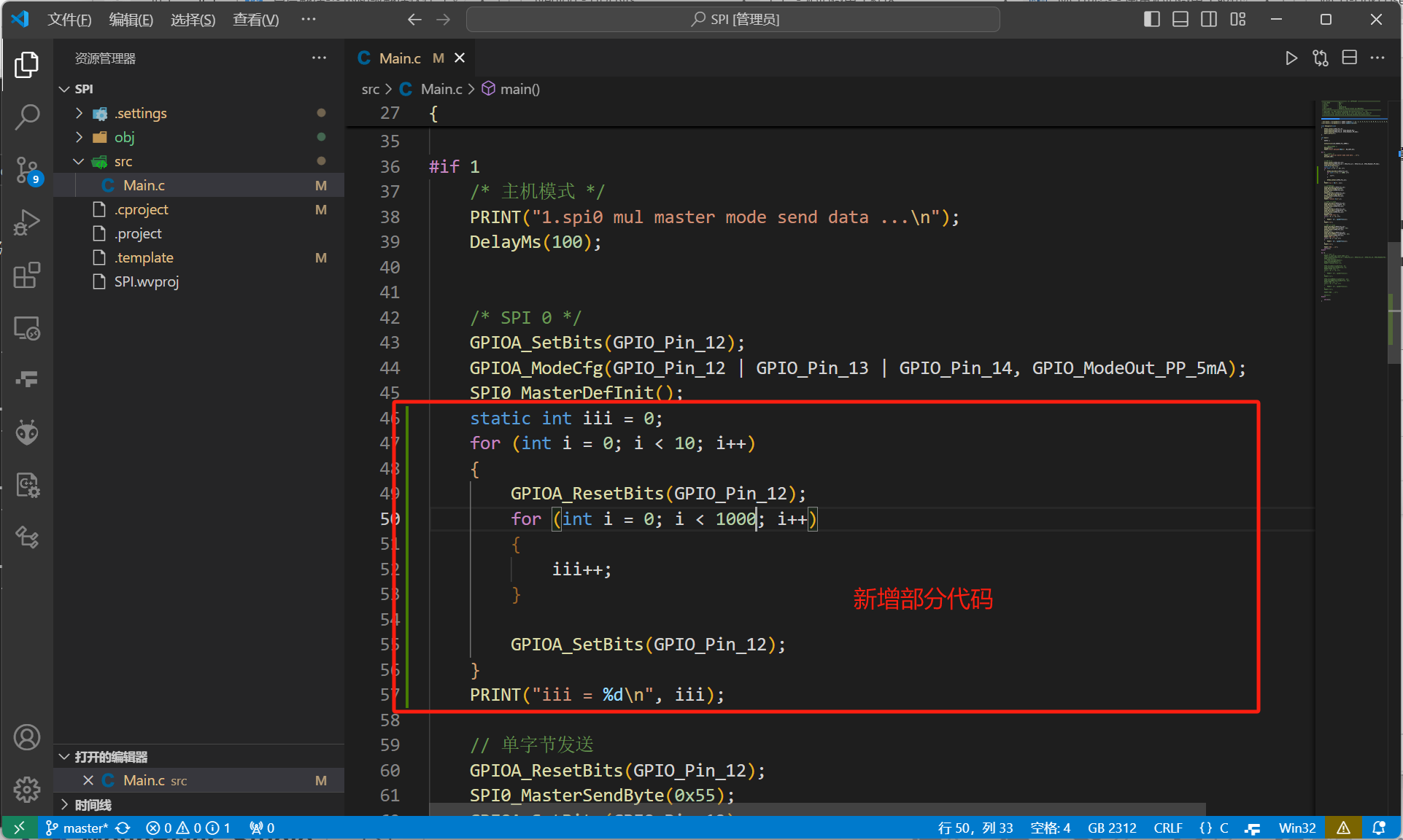
Task: Toggle primary side bar visibility
Action: pyautogui.click(x=1151, y=20)
